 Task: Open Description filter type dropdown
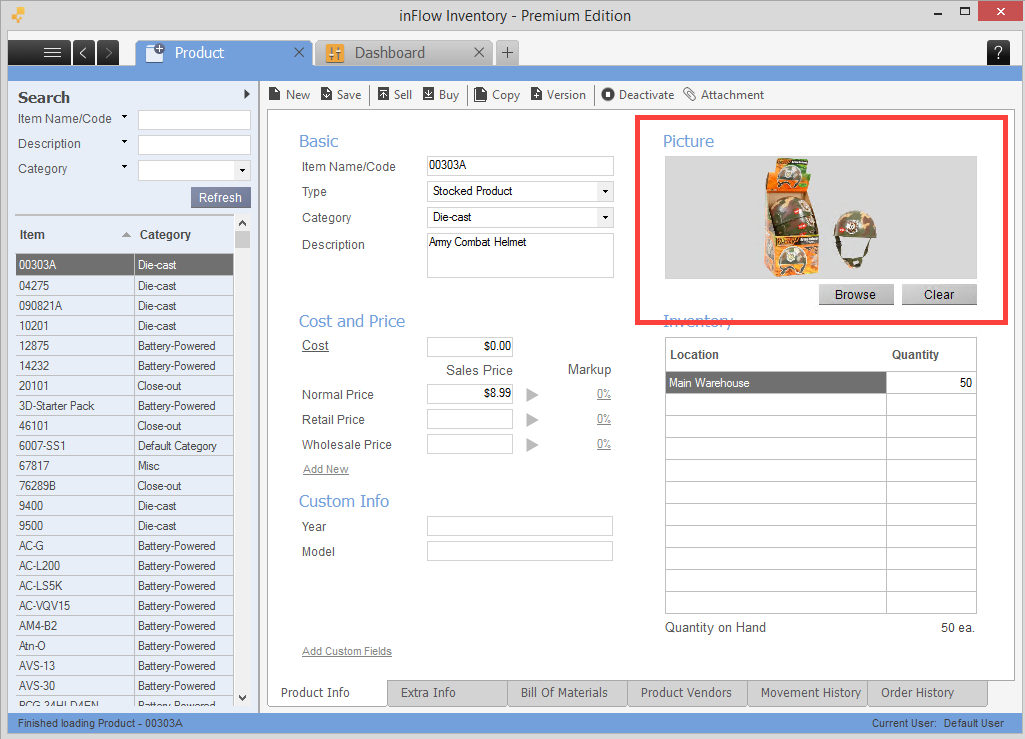point(124,142)
